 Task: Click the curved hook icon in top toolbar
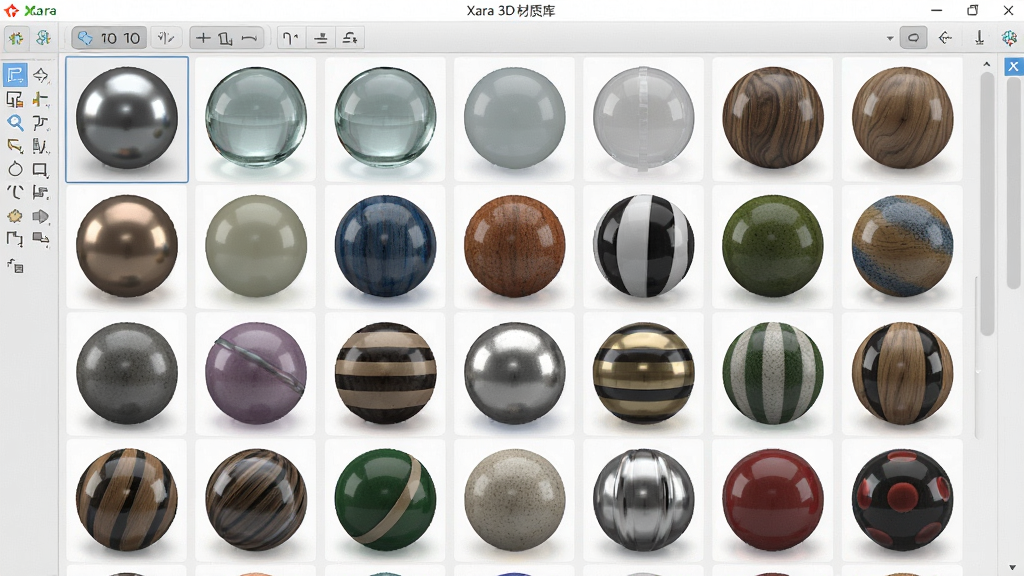[x=290, y=38]
